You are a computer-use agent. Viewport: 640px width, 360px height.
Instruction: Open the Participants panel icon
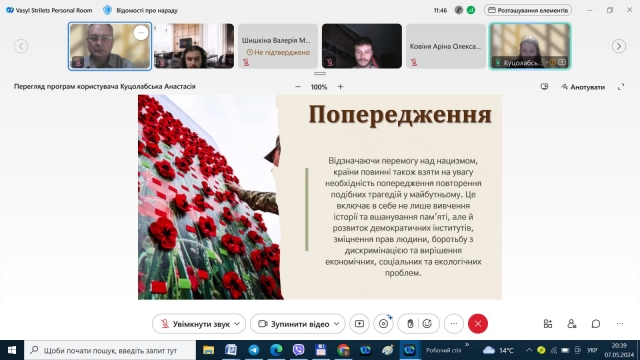[x=572, y=324]
